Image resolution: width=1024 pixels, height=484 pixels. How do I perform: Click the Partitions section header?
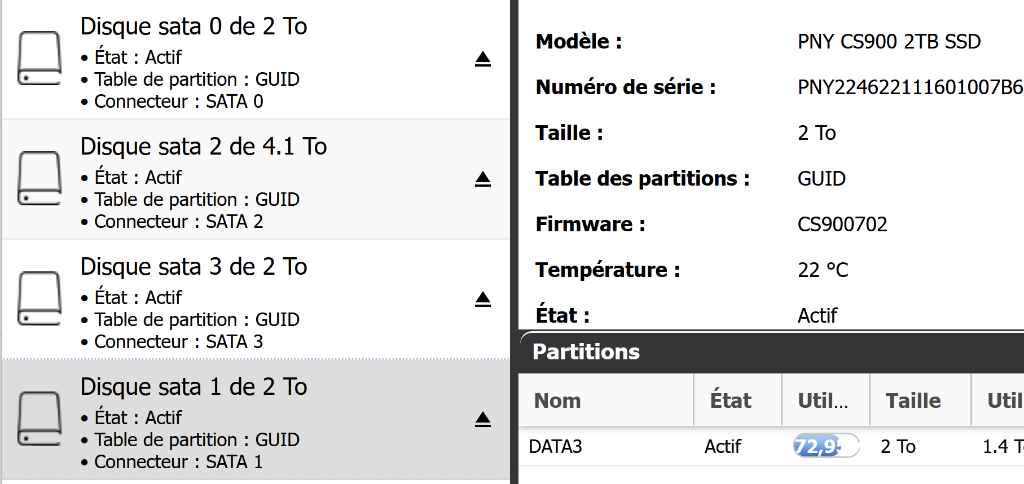click(586, 352)
